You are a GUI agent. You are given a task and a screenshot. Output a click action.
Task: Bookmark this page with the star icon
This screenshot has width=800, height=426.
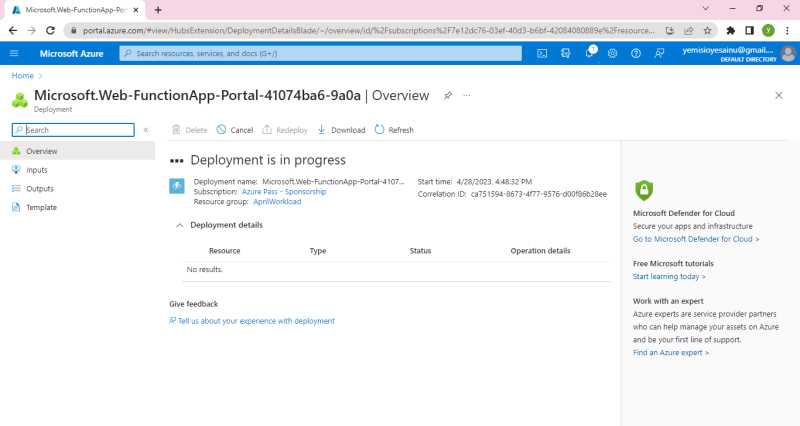(707, 31)
